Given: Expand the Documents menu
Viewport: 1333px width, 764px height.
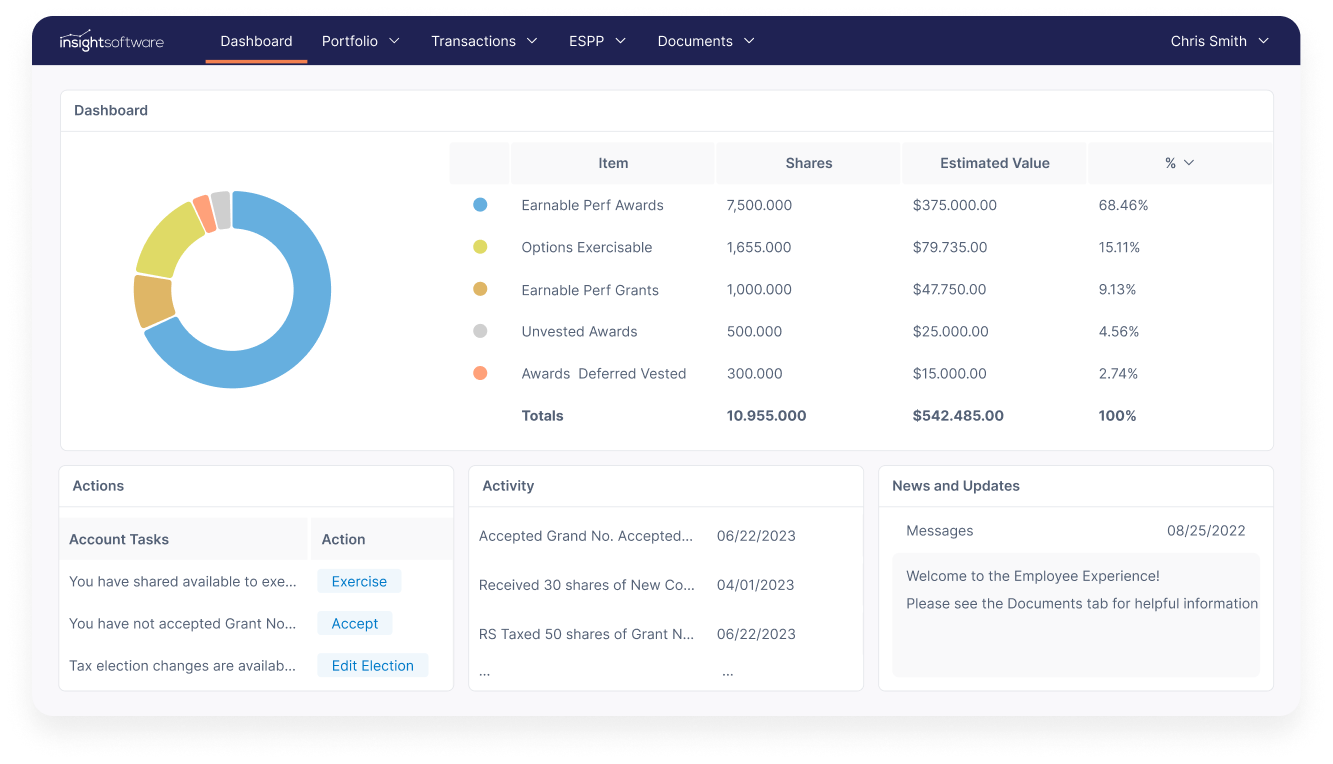Looking at the screenshot, I should [705, 41].
